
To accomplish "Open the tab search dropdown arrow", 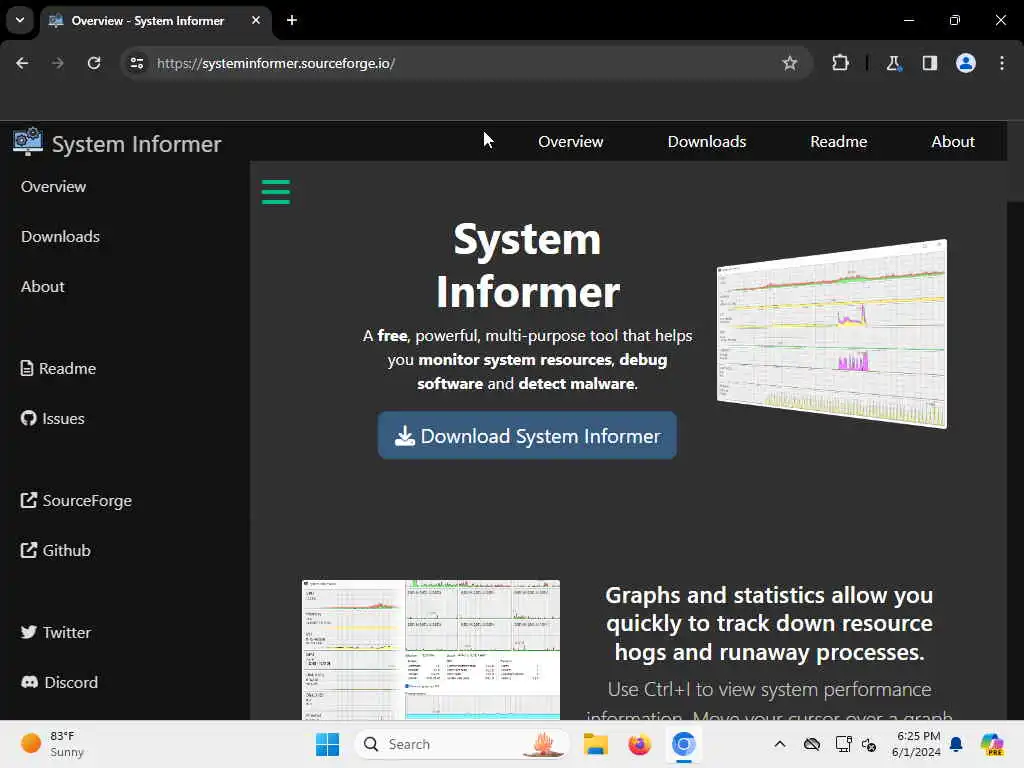I will tap(20, 20).
